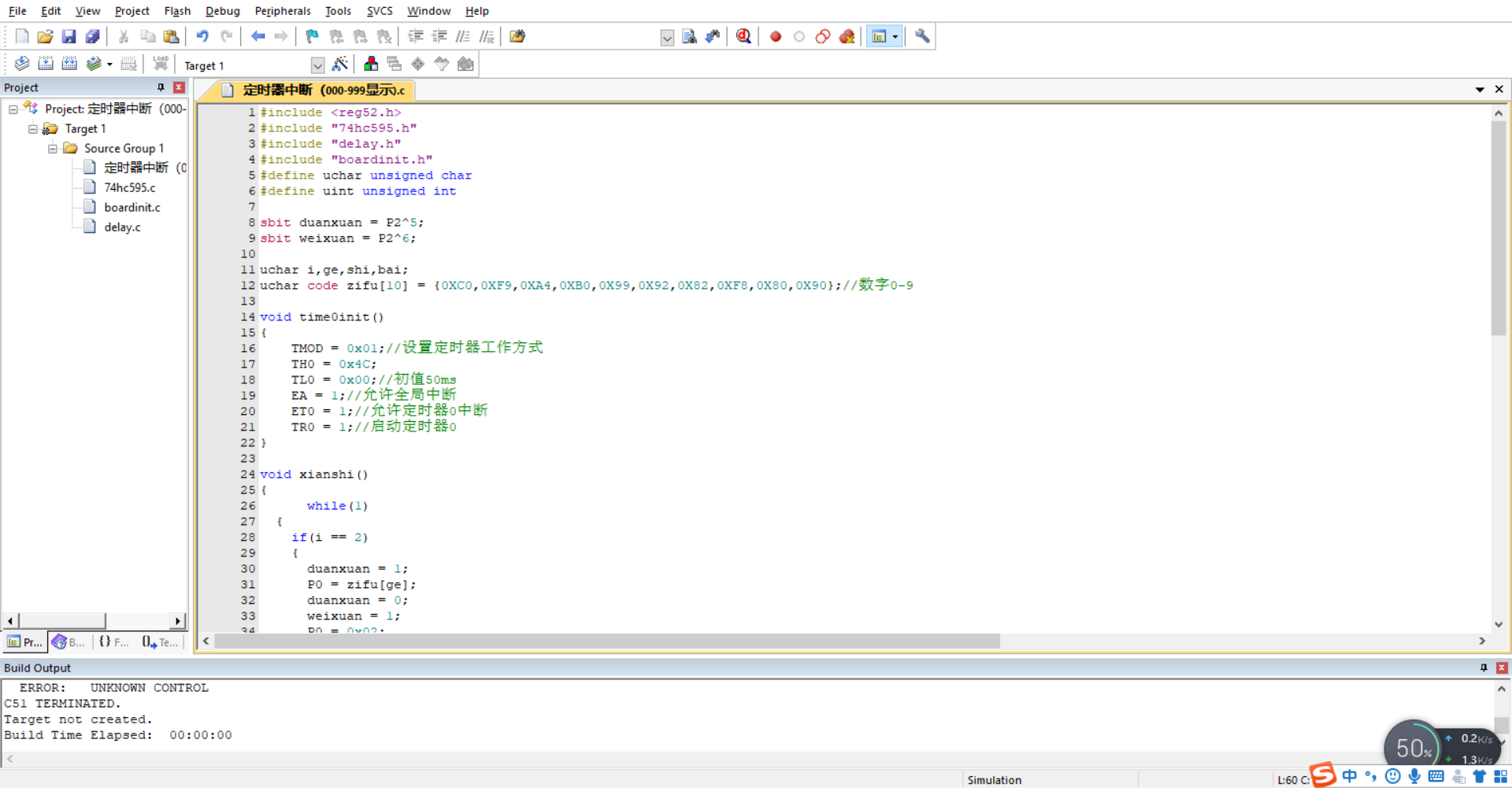Image resolution: width=1512 pixels, height=788 pixels.
Task: Toggle Sogou Chinese input mode
Action: coord(1350,776)
